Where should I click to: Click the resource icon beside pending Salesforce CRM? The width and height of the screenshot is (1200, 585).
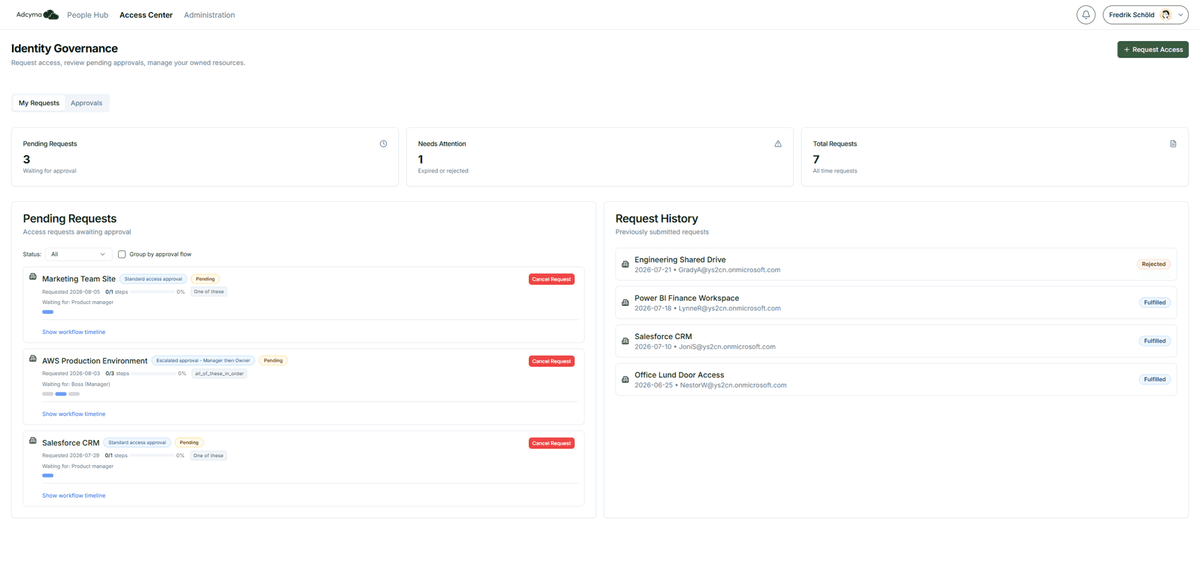[33, 440]
